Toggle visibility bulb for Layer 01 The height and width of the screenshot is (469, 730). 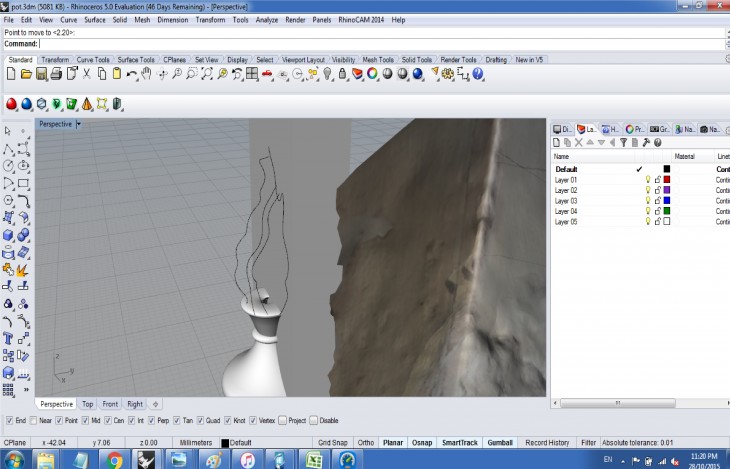coord(647,180)
